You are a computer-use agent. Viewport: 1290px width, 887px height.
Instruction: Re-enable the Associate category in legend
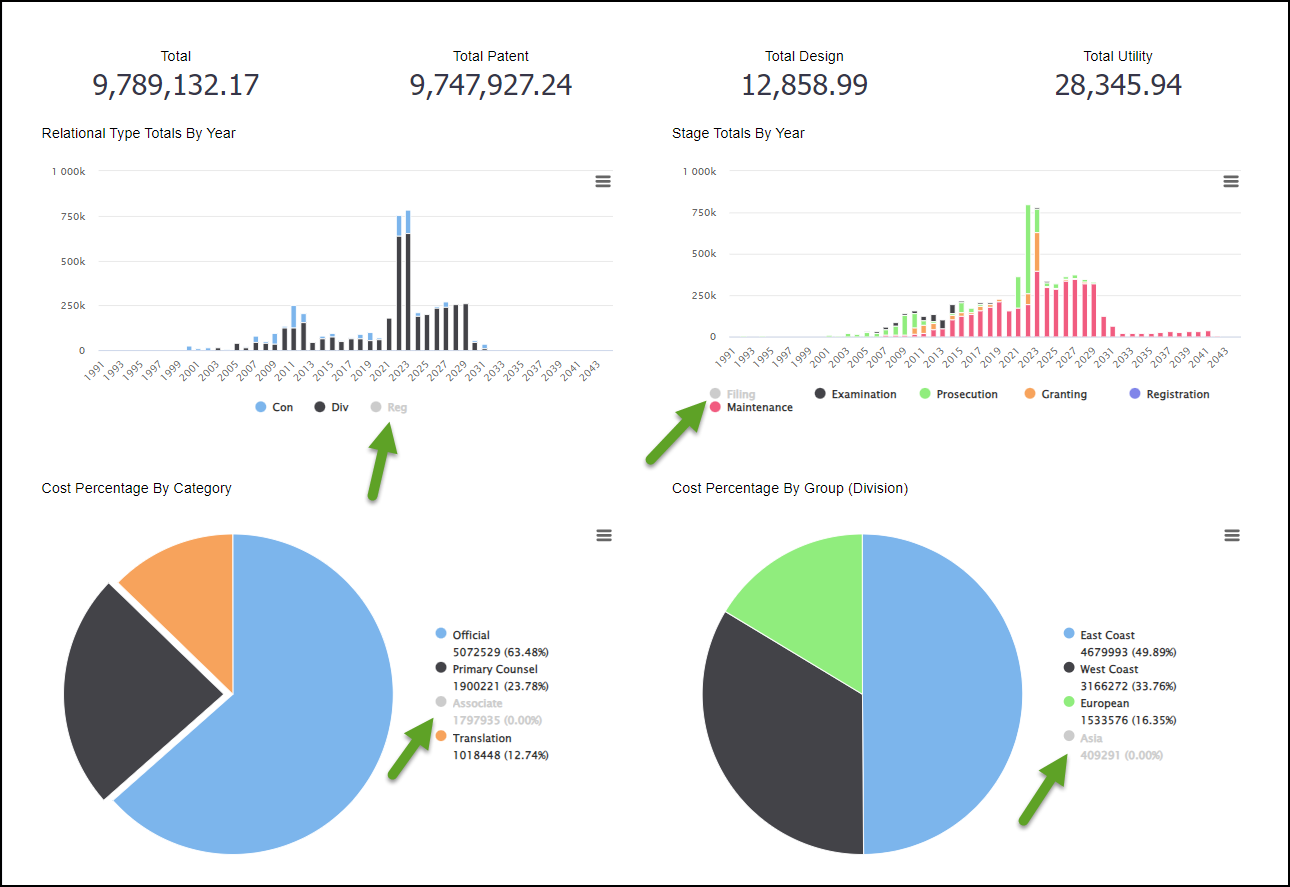477,703
